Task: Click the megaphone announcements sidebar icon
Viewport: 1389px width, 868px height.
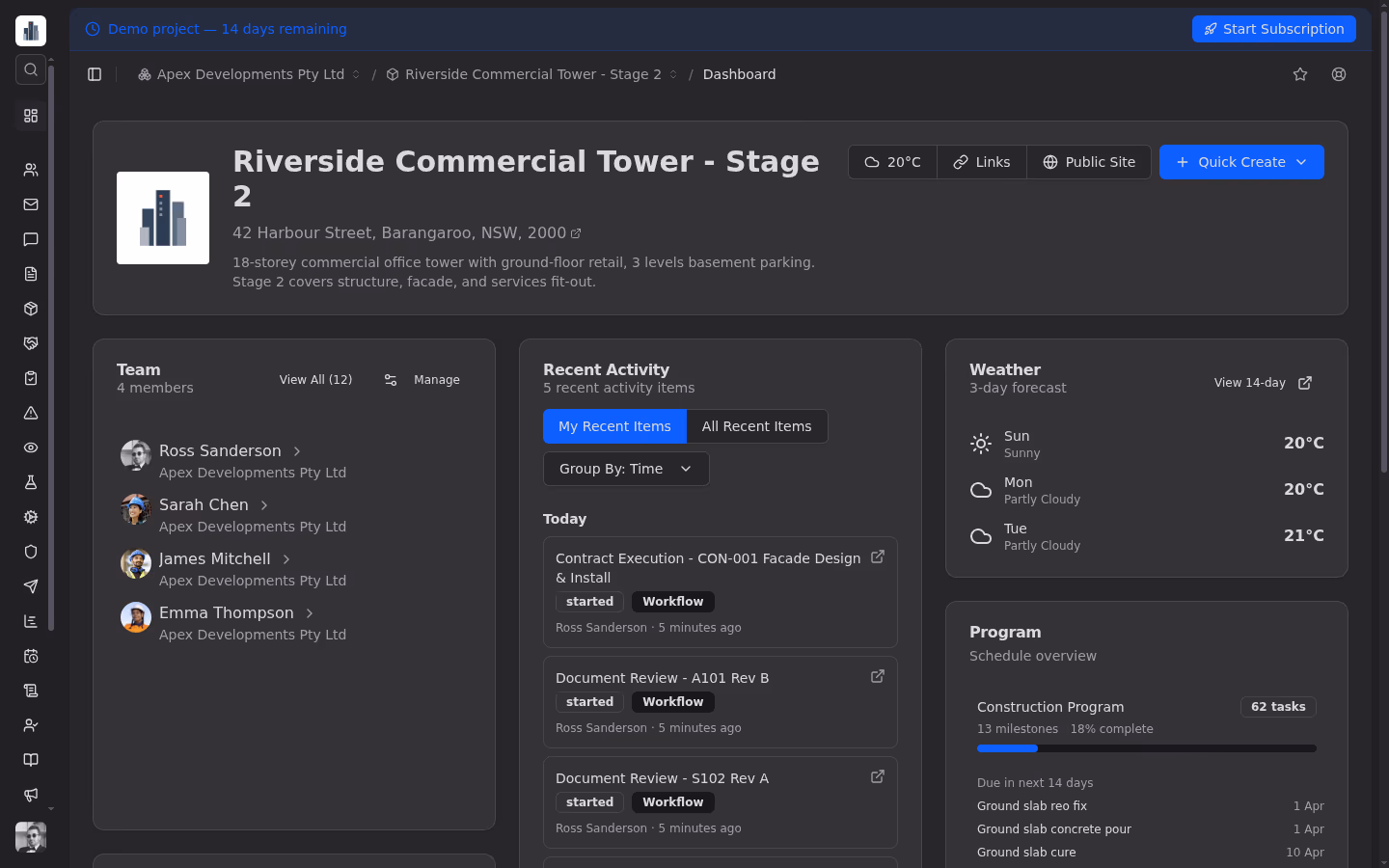Action: pyautogui.click(x=31, y=795)
